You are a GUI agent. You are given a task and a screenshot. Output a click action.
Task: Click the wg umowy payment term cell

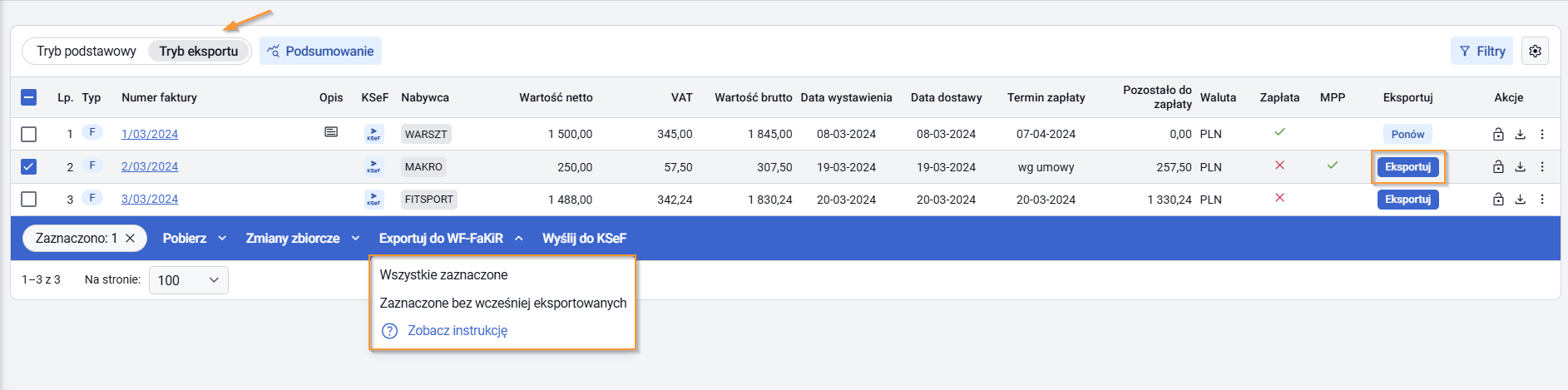1046,167
